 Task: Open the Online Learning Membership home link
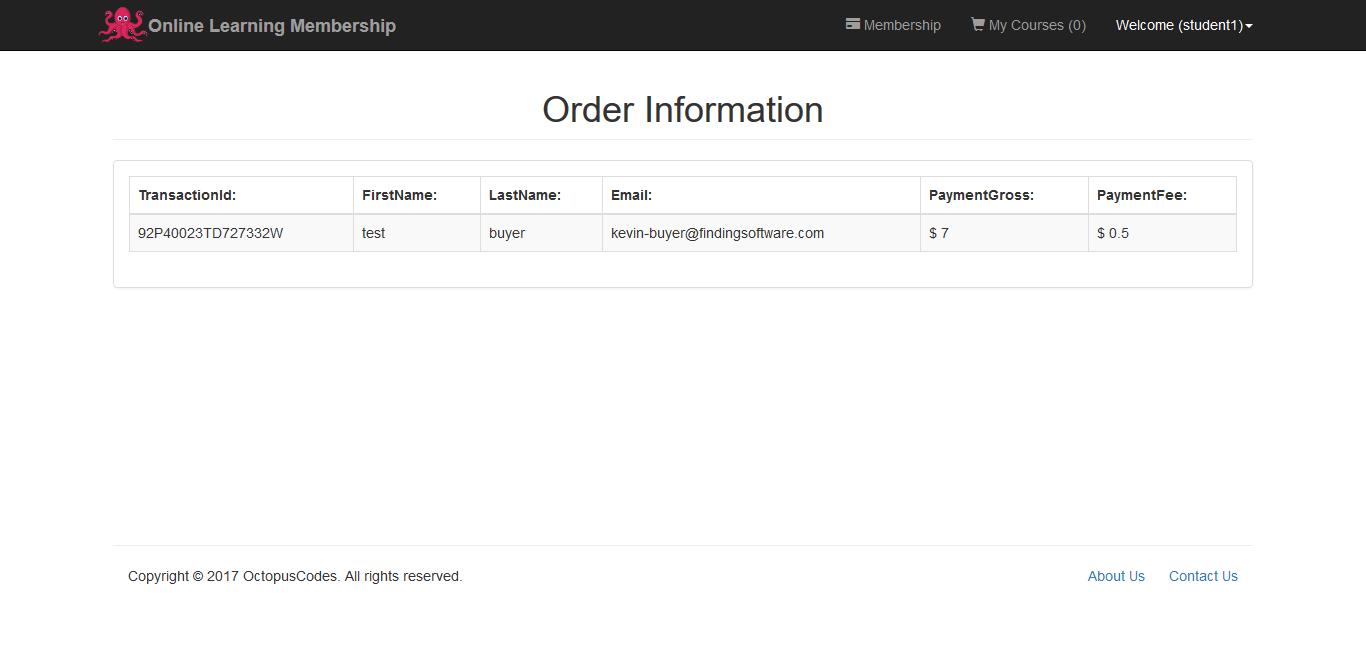(x=271, y=26)
